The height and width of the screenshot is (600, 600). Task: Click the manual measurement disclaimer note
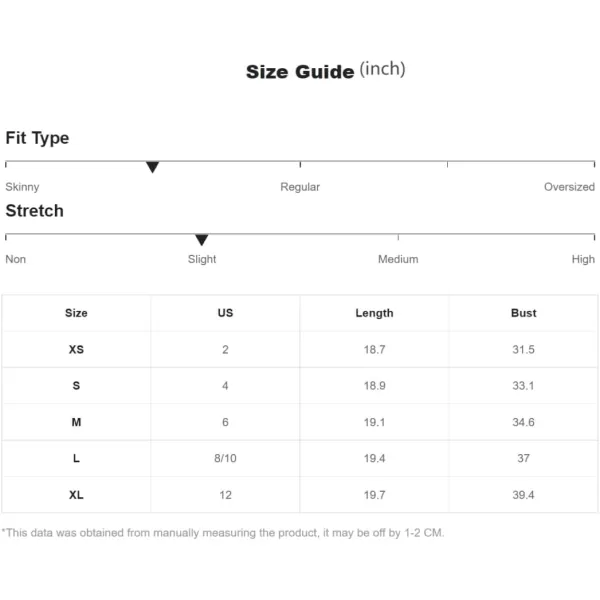click(x=223, y=533)
